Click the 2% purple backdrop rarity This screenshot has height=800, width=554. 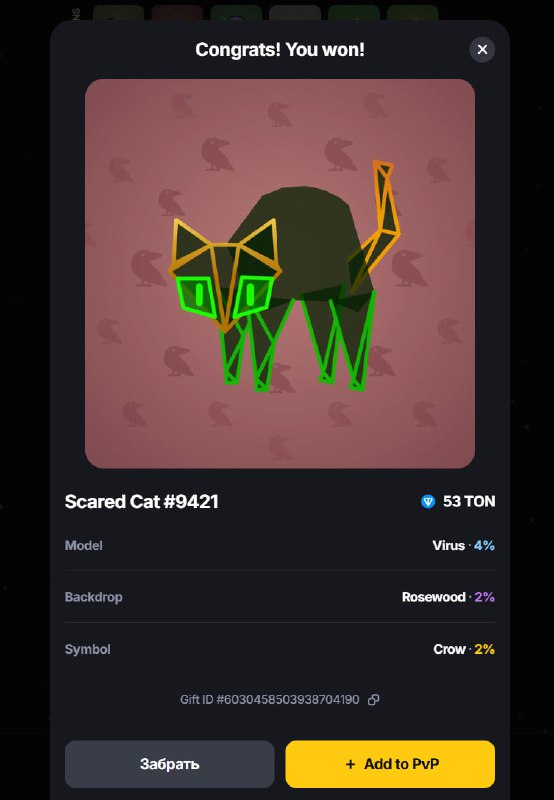coord(485,597)
